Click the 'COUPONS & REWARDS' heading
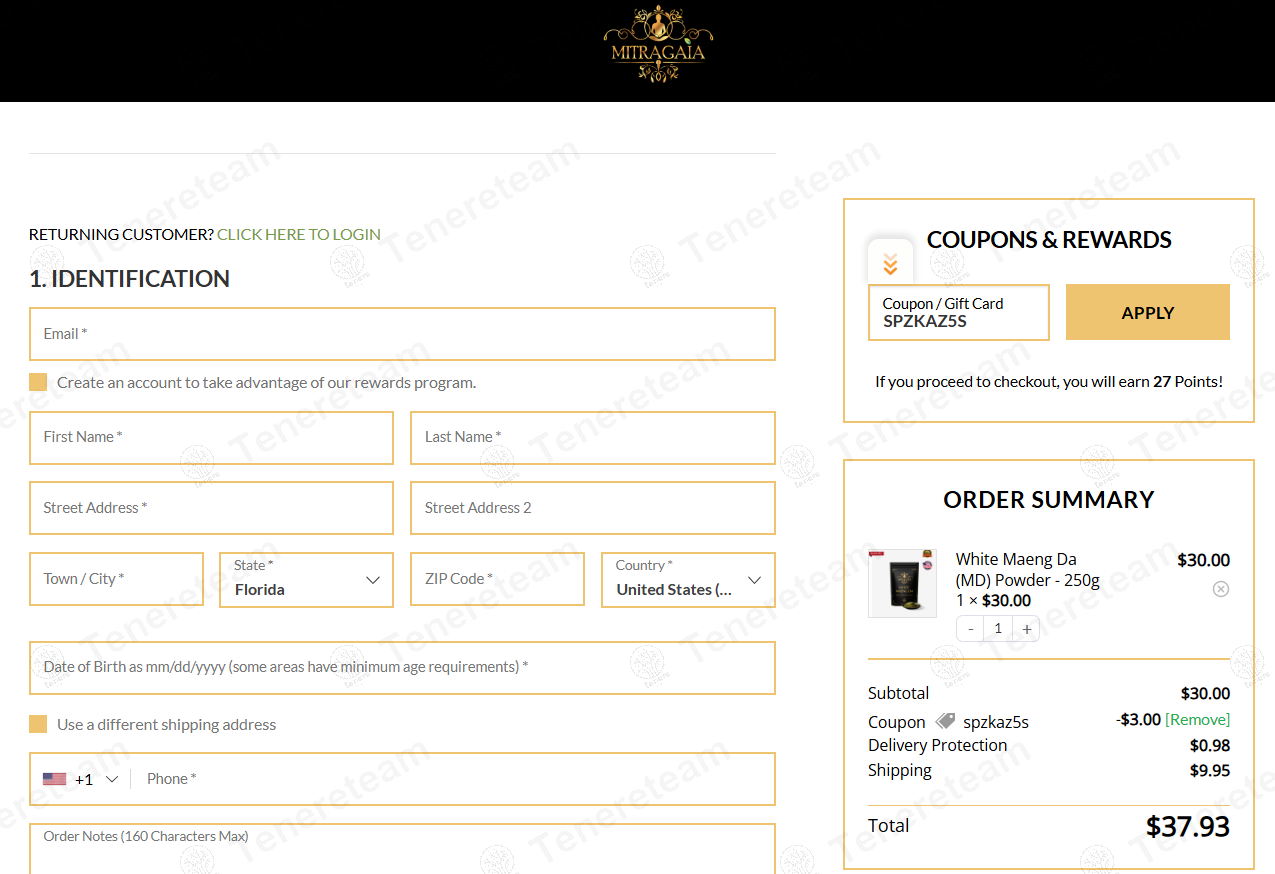 1049,240
